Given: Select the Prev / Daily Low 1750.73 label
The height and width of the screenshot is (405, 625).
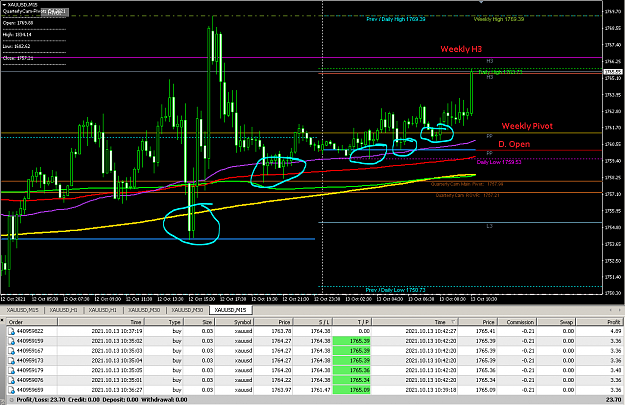Looking at the screenshot, I should coord(396,290).
